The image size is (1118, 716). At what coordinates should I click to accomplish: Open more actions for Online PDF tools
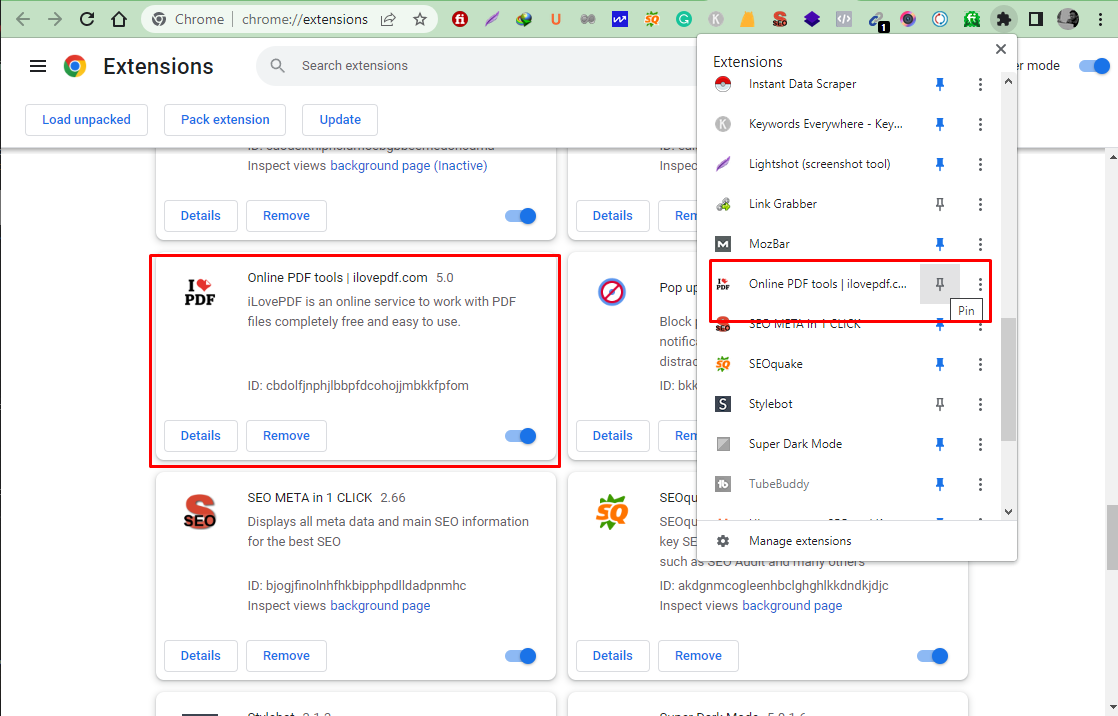pyautogui.click(x=980, y=284)
